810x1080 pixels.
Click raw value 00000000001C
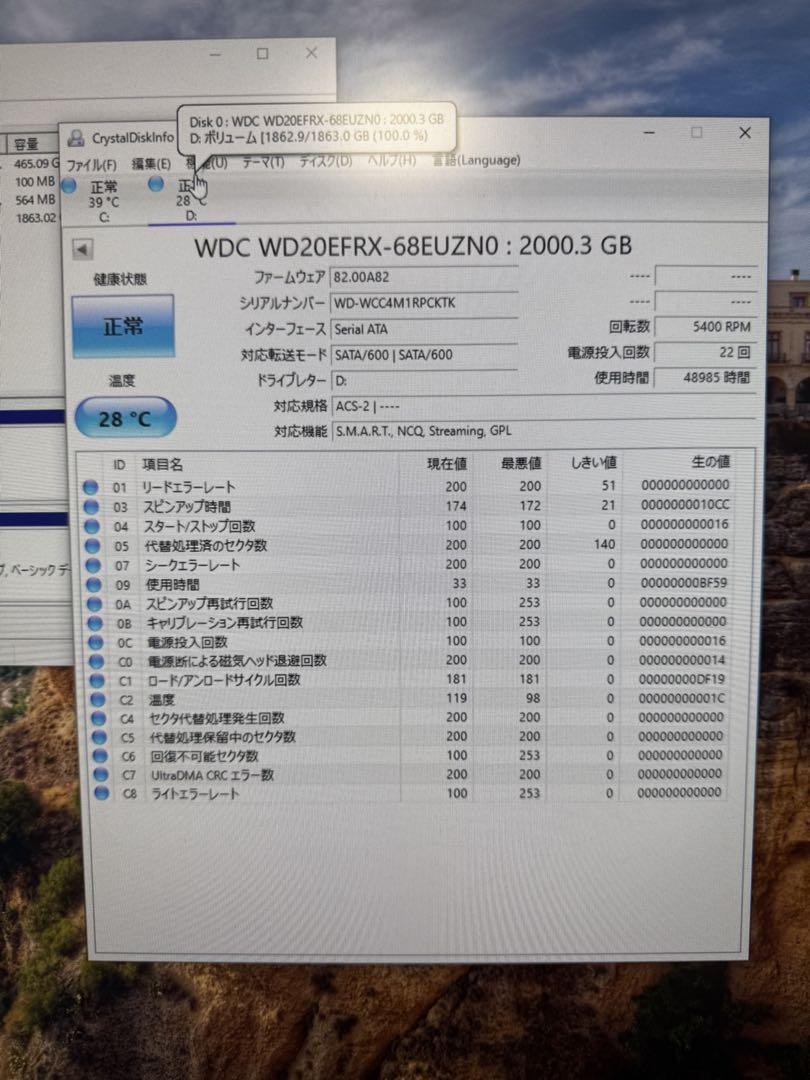pyautogui.click(x=682, y=698)
